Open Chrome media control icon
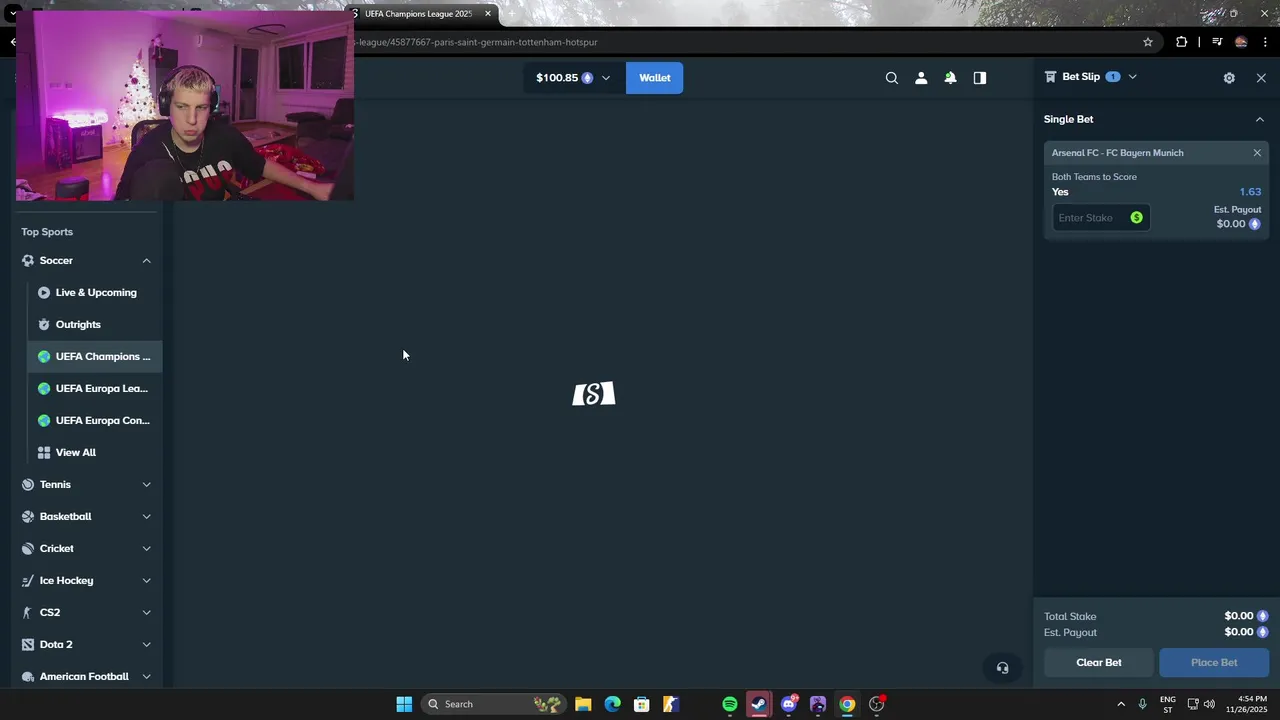Screen dimensions: 1280x720 [1217, 42]
